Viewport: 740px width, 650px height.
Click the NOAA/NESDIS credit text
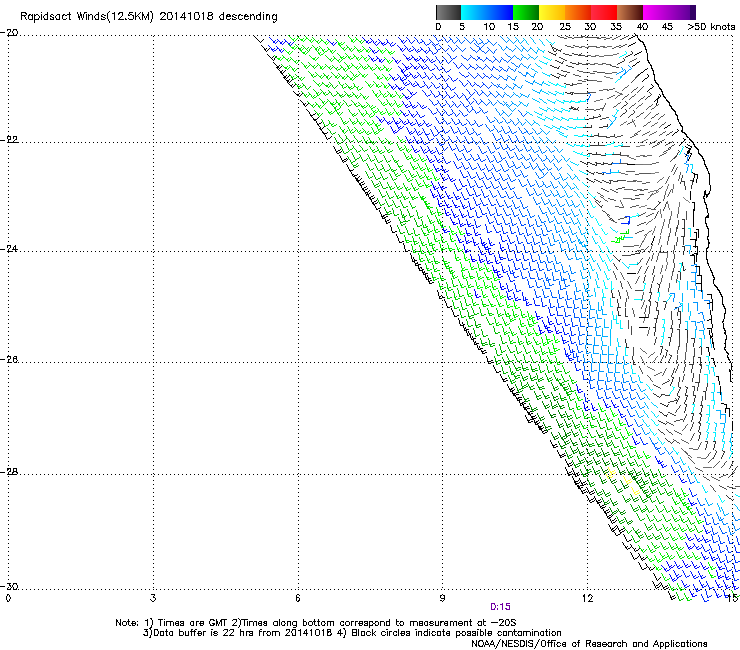tap(589, 644)
